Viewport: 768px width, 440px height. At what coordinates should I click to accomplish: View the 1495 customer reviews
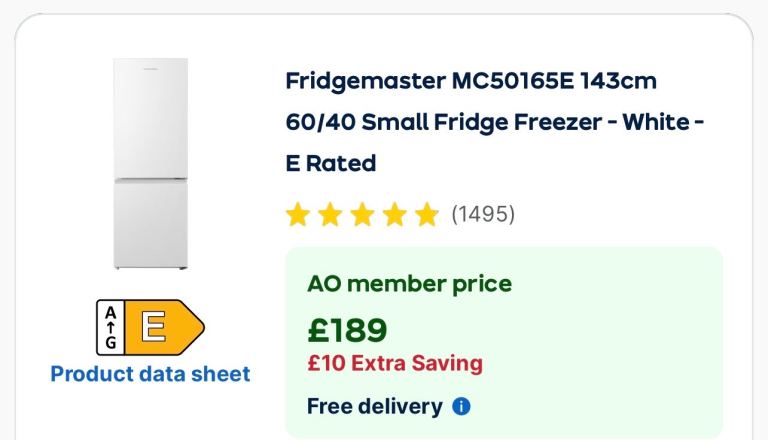pos(483,214)
